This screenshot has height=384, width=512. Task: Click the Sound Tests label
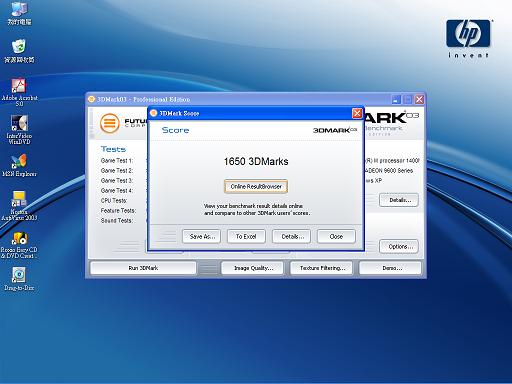(x=117, y=221)
